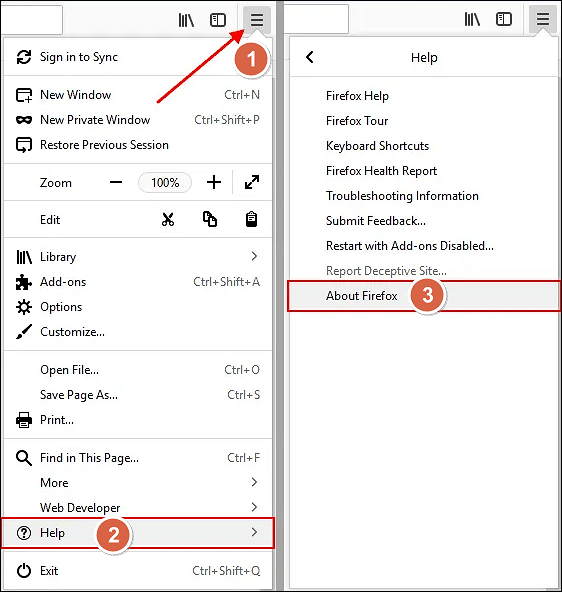The width and height of the screenshot is (562, 592).
Task: Click the Exit power icon
Action: click(x=24, y=571)
